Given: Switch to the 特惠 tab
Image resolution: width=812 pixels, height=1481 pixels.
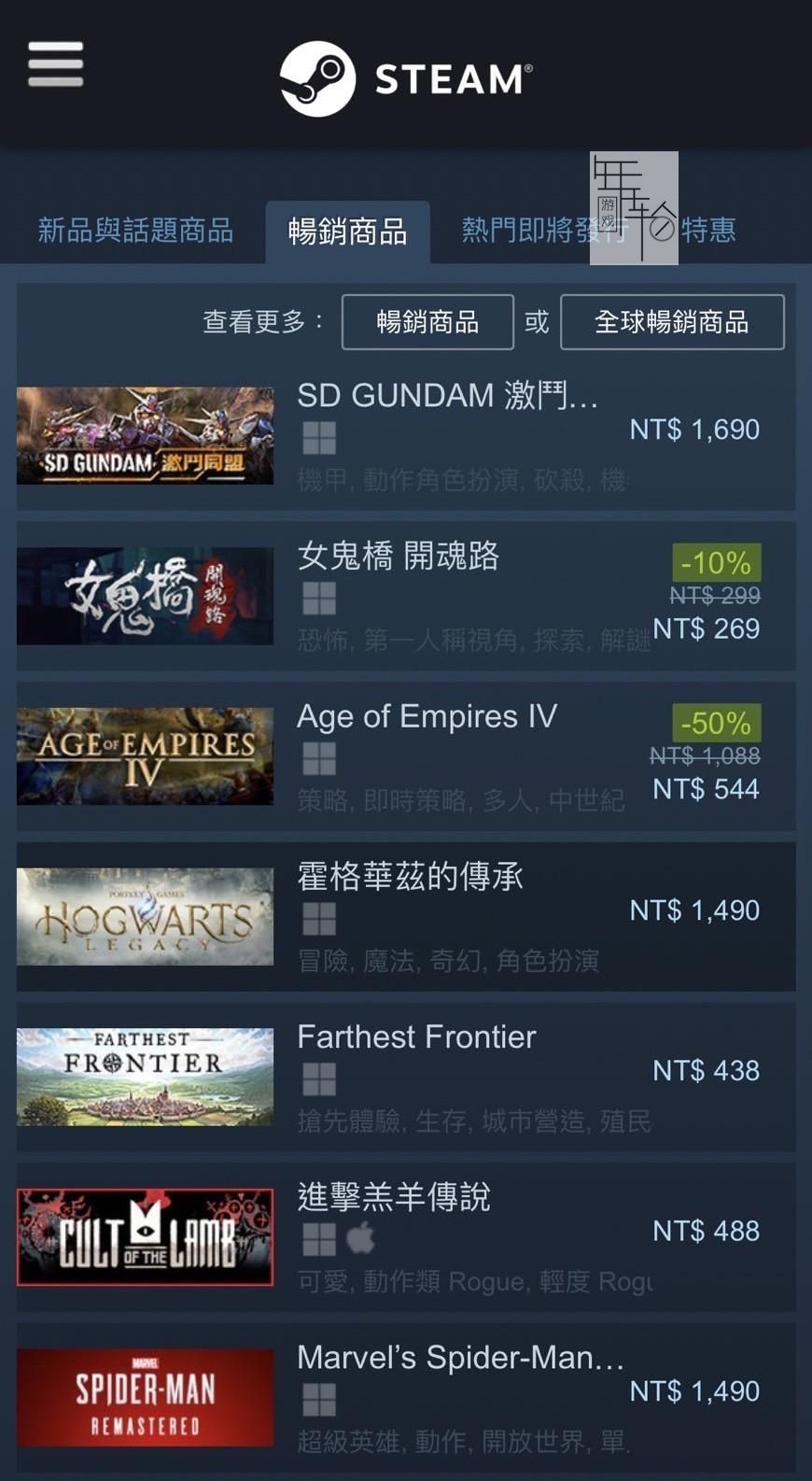Looking at the screenshot, I should click(708, 230).
